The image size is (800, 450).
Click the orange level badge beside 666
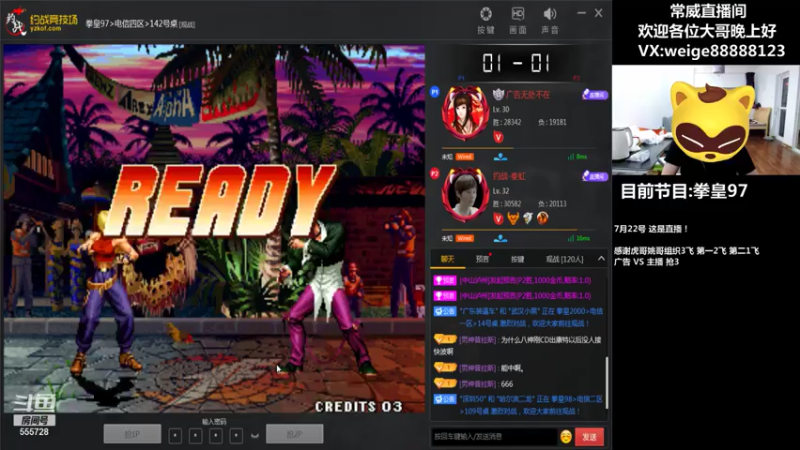coord(444,383)
